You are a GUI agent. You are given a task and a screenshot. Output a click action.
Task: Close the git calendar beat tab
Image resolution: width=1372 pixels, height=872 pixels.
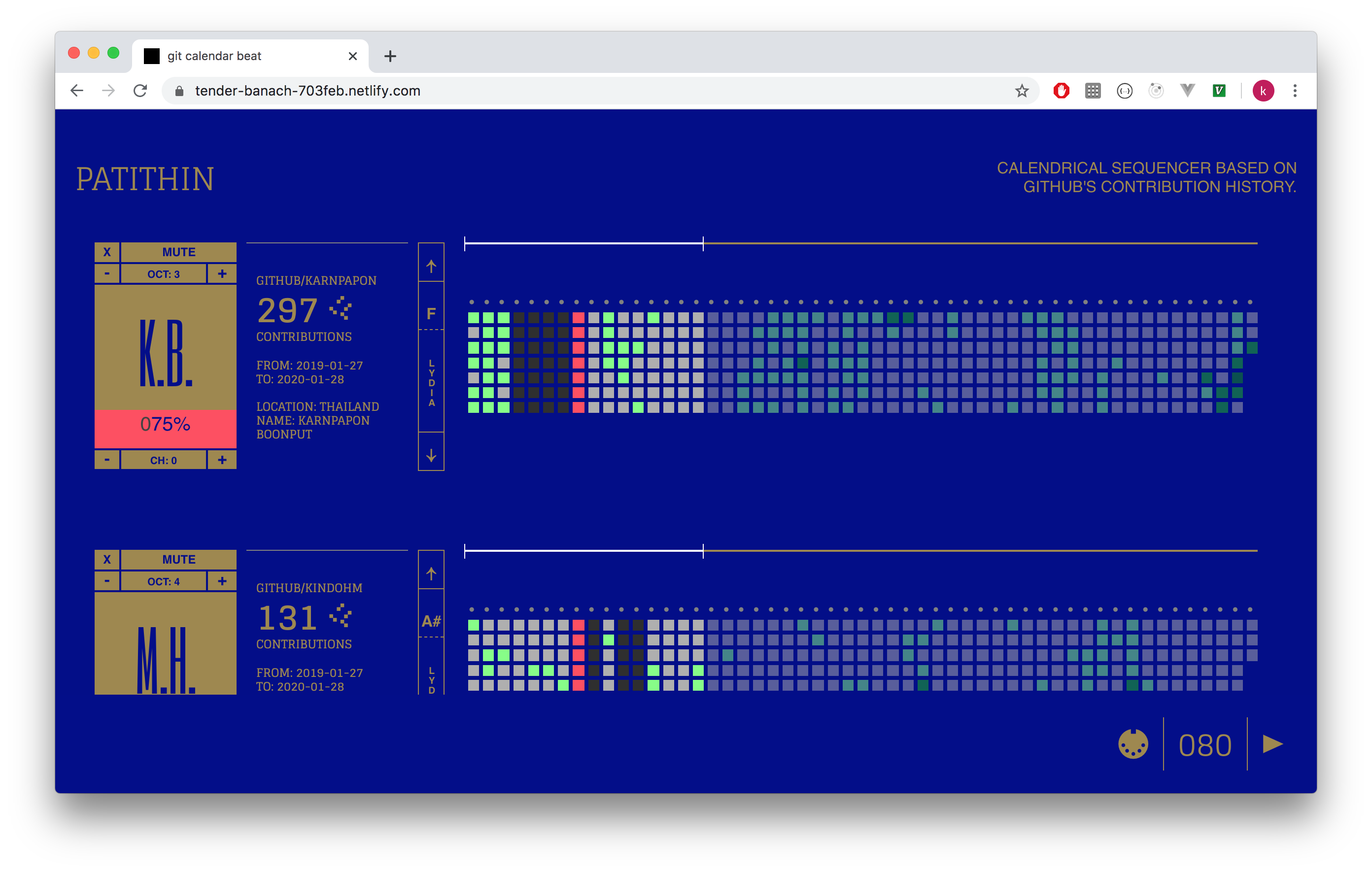(353, 56)
